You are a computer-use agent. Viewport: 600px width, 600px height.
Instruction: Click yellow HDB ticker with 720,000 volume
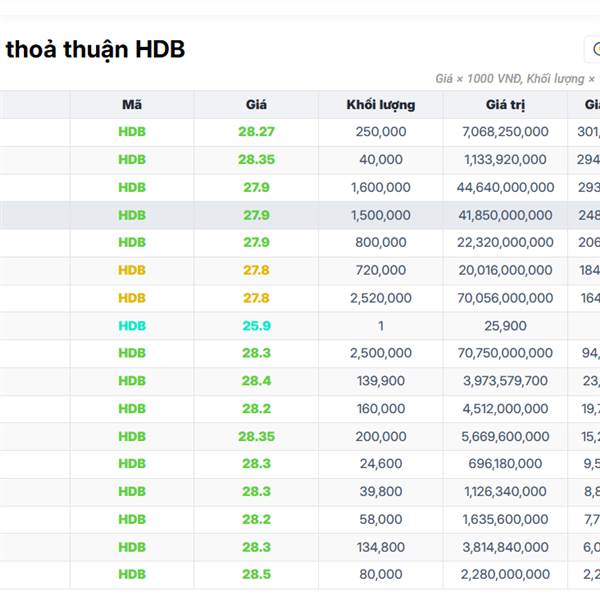[x=132, y=270]
